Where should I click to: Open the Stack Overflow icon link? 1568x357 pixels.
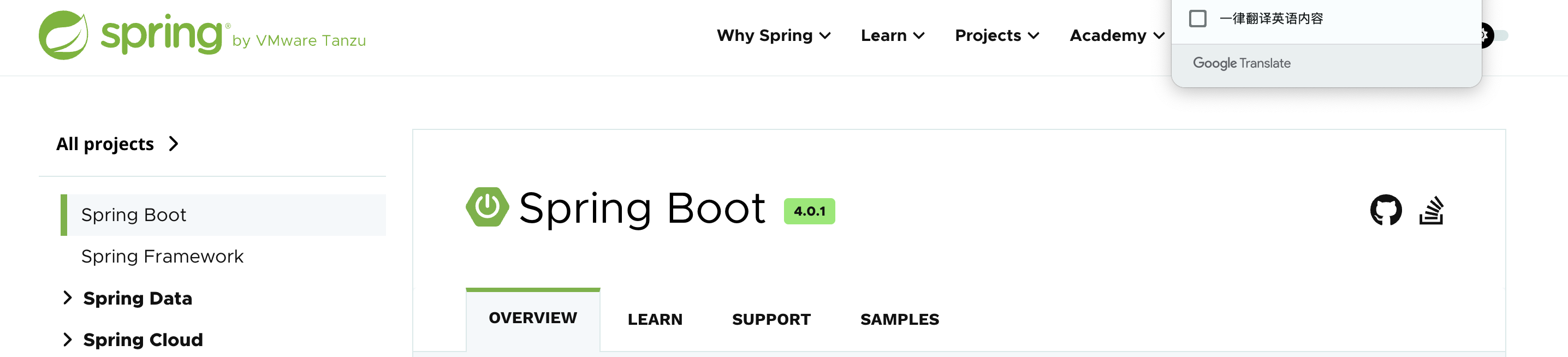coord(1431,210)
